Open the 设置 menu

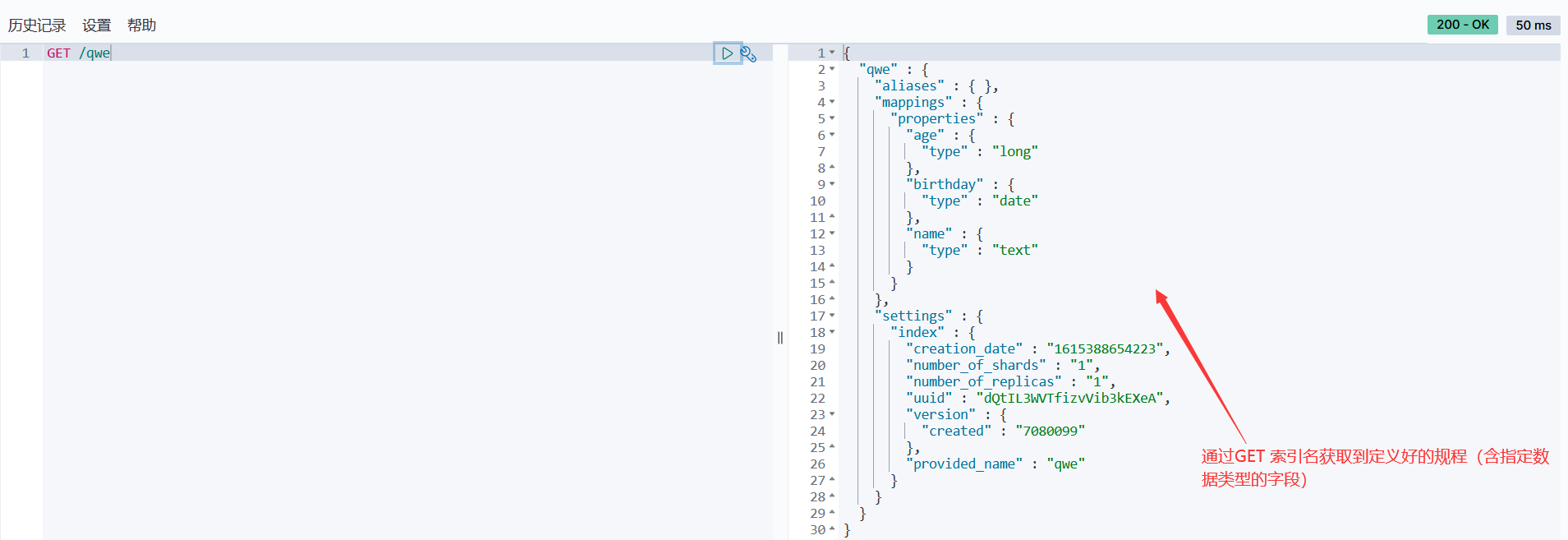click(96, 25)
